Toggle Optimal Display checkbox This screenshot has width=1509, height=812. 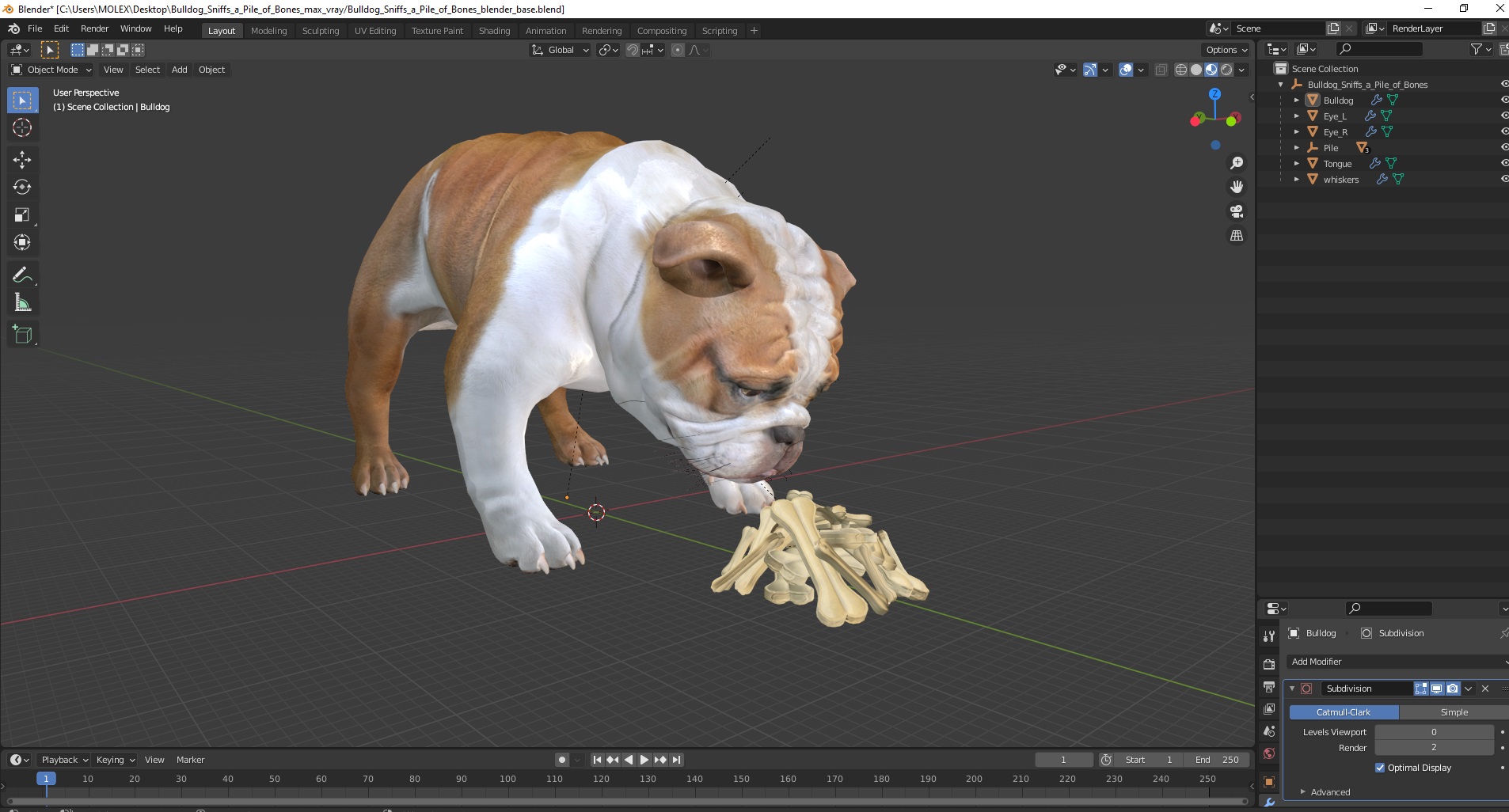(1380, 768)
